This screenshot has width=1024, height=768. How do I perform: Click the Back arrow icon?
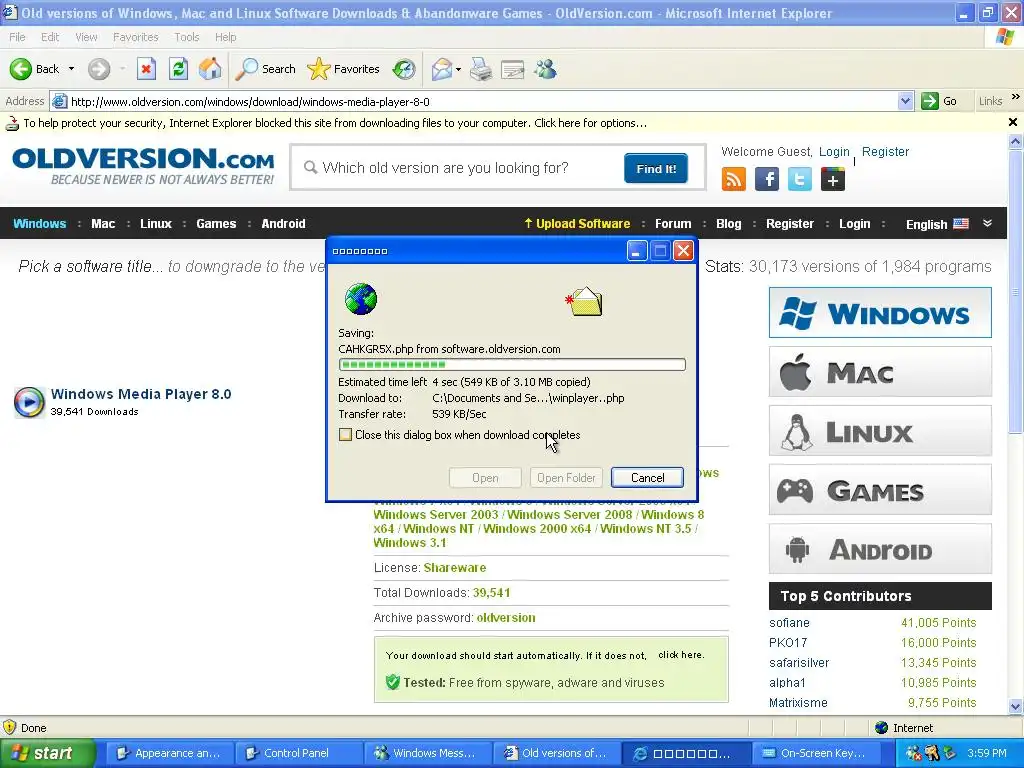click(20, 69)
